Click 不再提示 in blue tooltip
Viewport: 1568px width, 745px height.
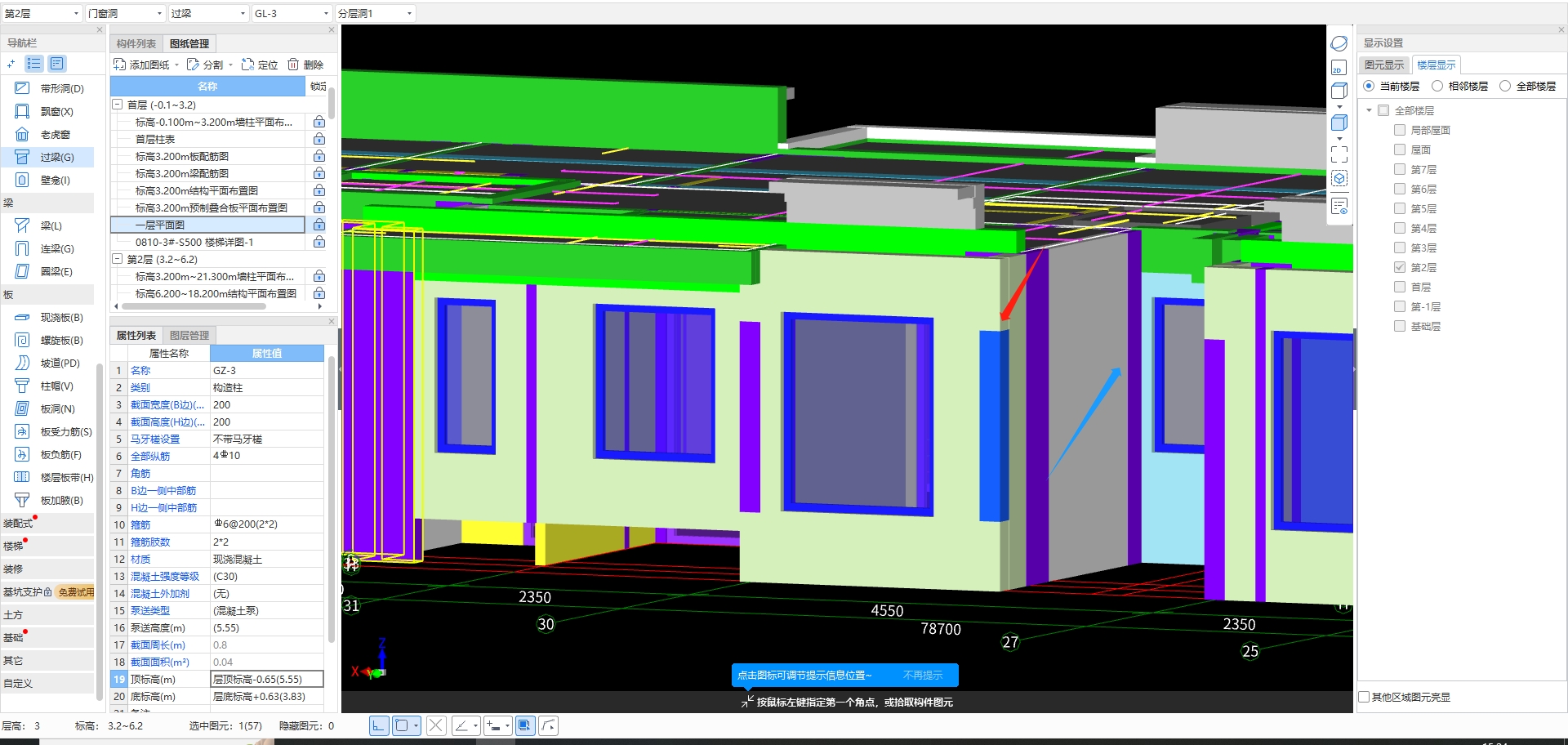coord(923,676)
